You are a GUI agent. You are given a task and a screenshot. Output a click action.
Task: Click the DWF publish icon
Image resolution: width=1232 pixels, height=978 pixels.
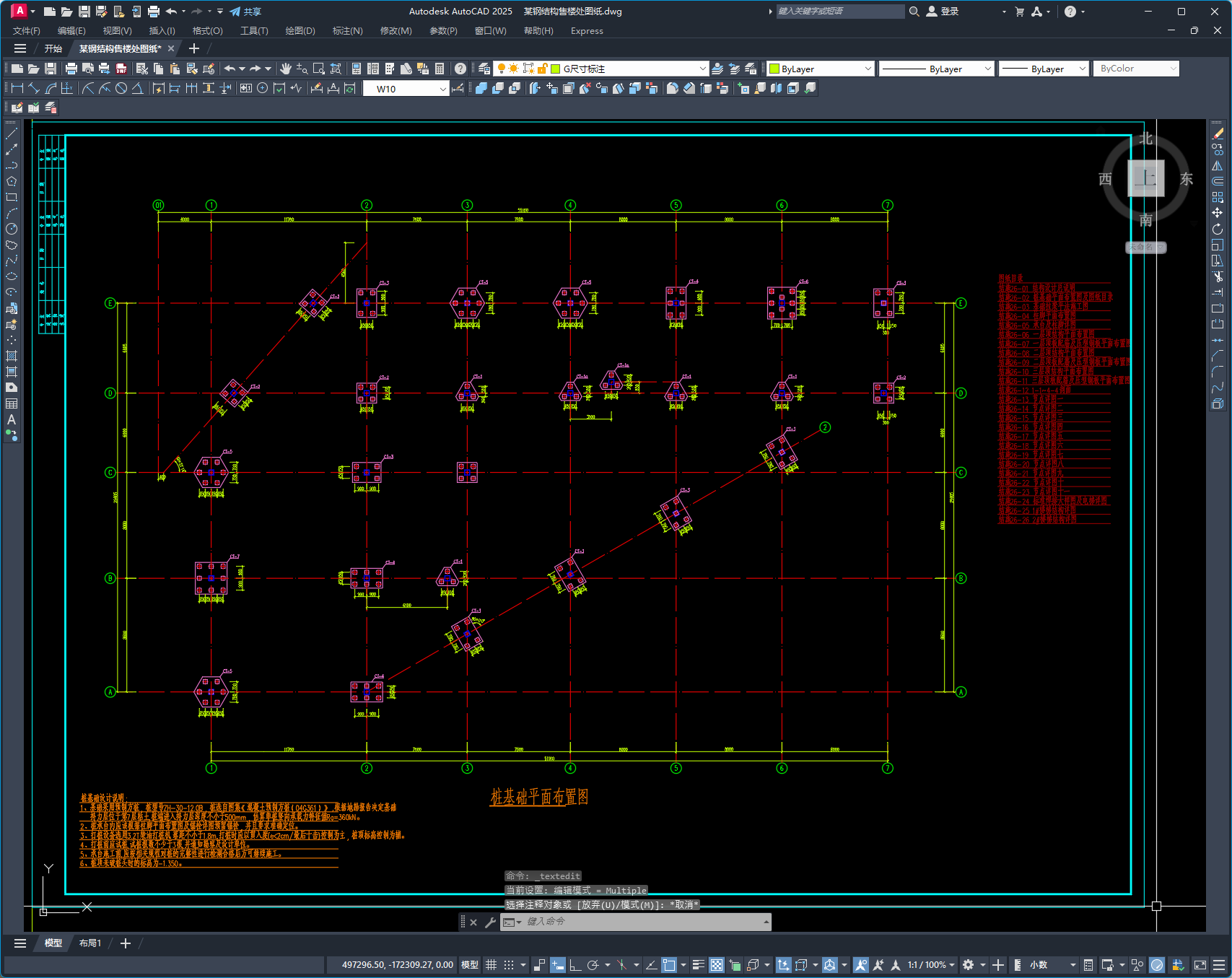click(x=121, y=69)
